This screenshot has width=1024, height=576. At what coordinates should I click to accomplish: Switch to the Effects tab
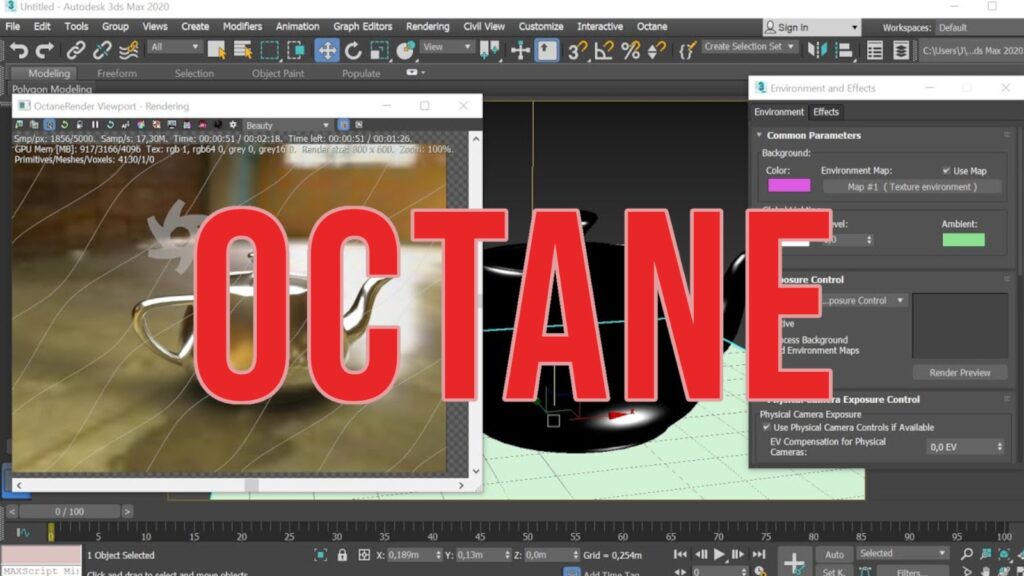pos(825,112)
